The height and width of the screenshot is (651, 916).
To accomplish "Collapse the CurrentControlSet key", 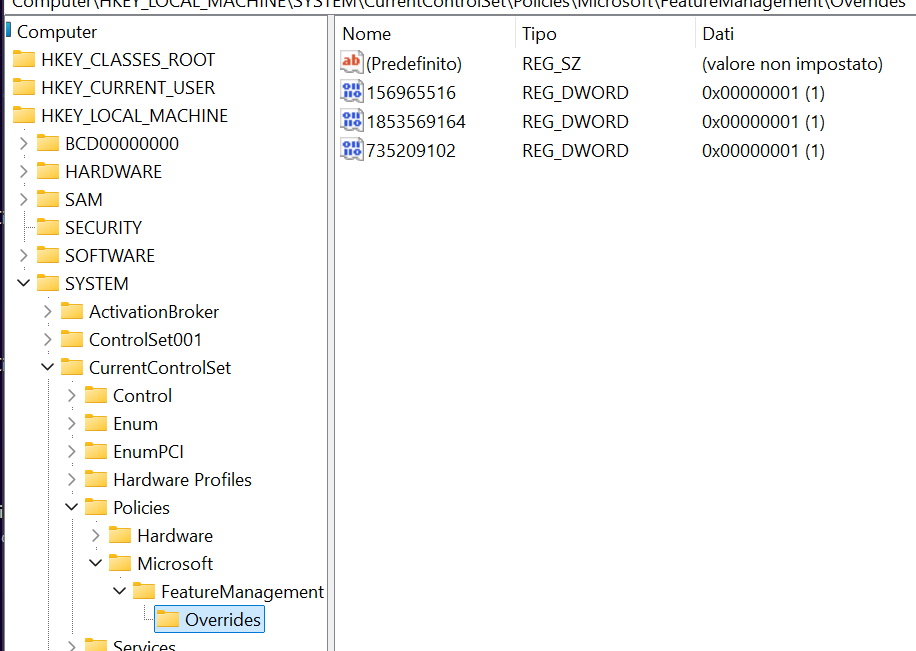I will click(47, 367).
